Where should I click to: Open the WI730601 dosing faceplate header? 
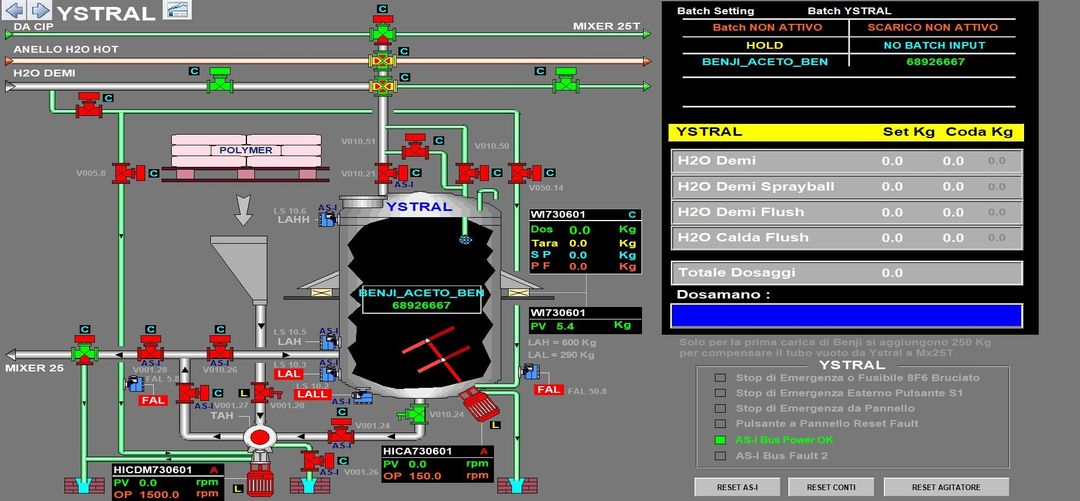585,215
